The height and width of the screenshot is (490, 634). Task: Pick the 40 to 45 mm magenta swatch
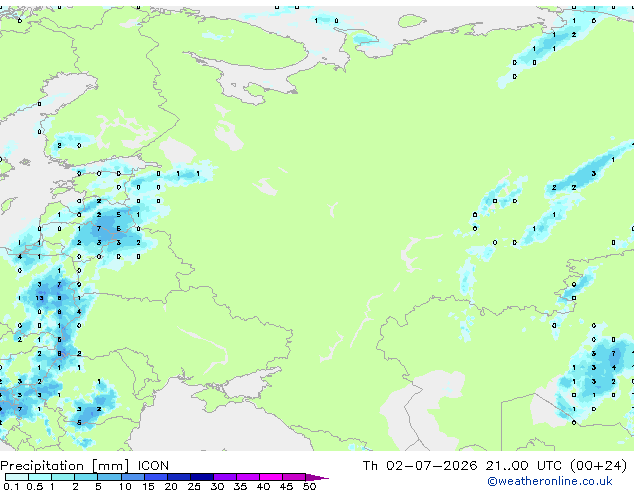pos(271,477)
